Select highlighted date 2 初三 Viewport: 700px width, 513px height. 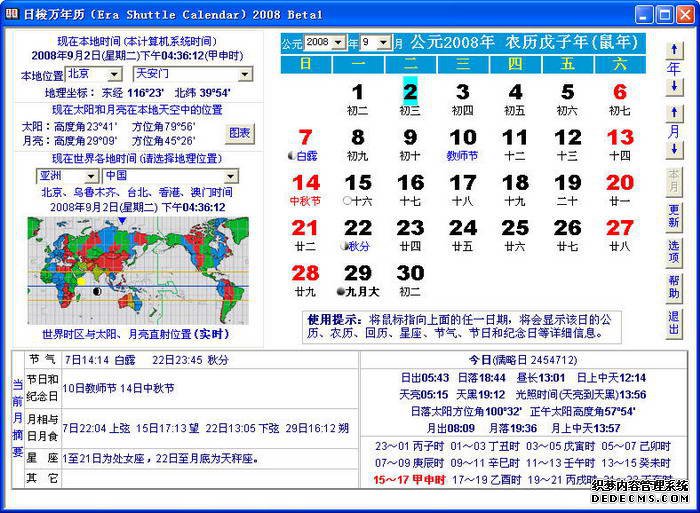(410, 99)
